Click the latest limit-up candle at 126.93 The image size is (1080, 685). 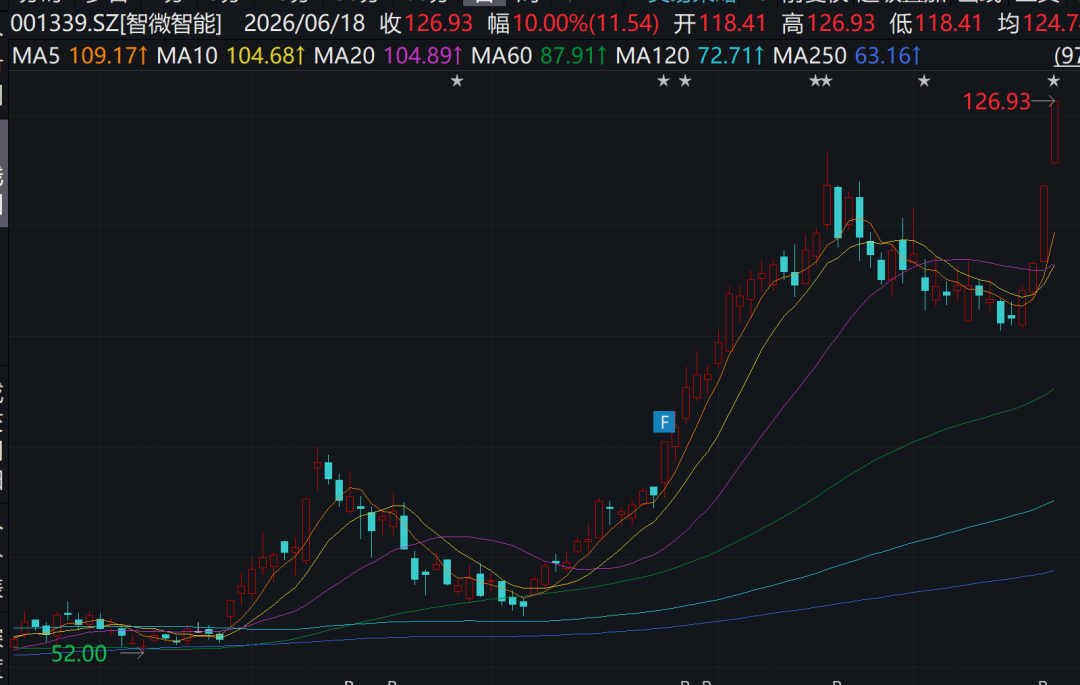(x=1055, y=131)
